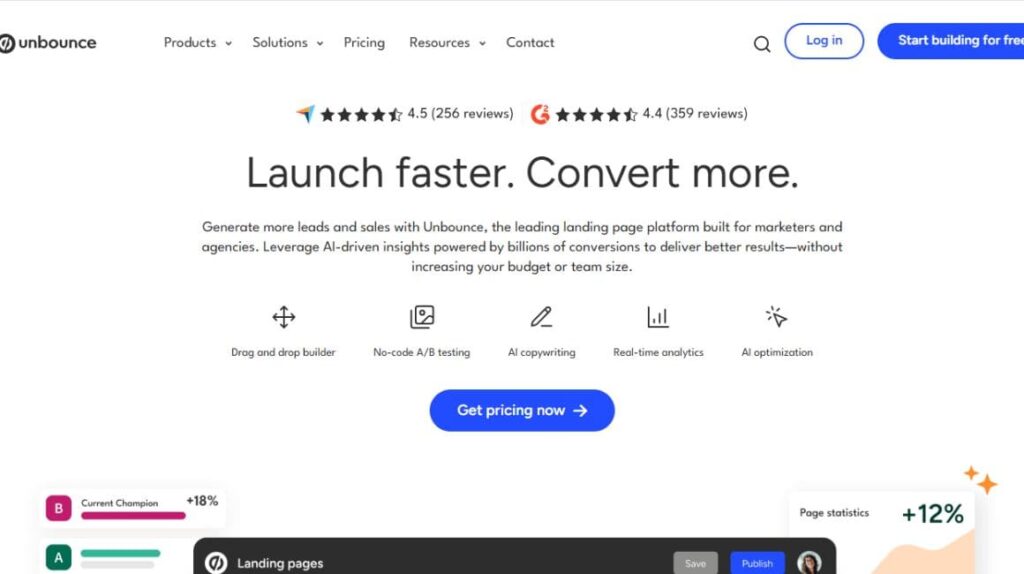
Task: Click the Unbounce icon beside Landing pages
Action: 216,563
